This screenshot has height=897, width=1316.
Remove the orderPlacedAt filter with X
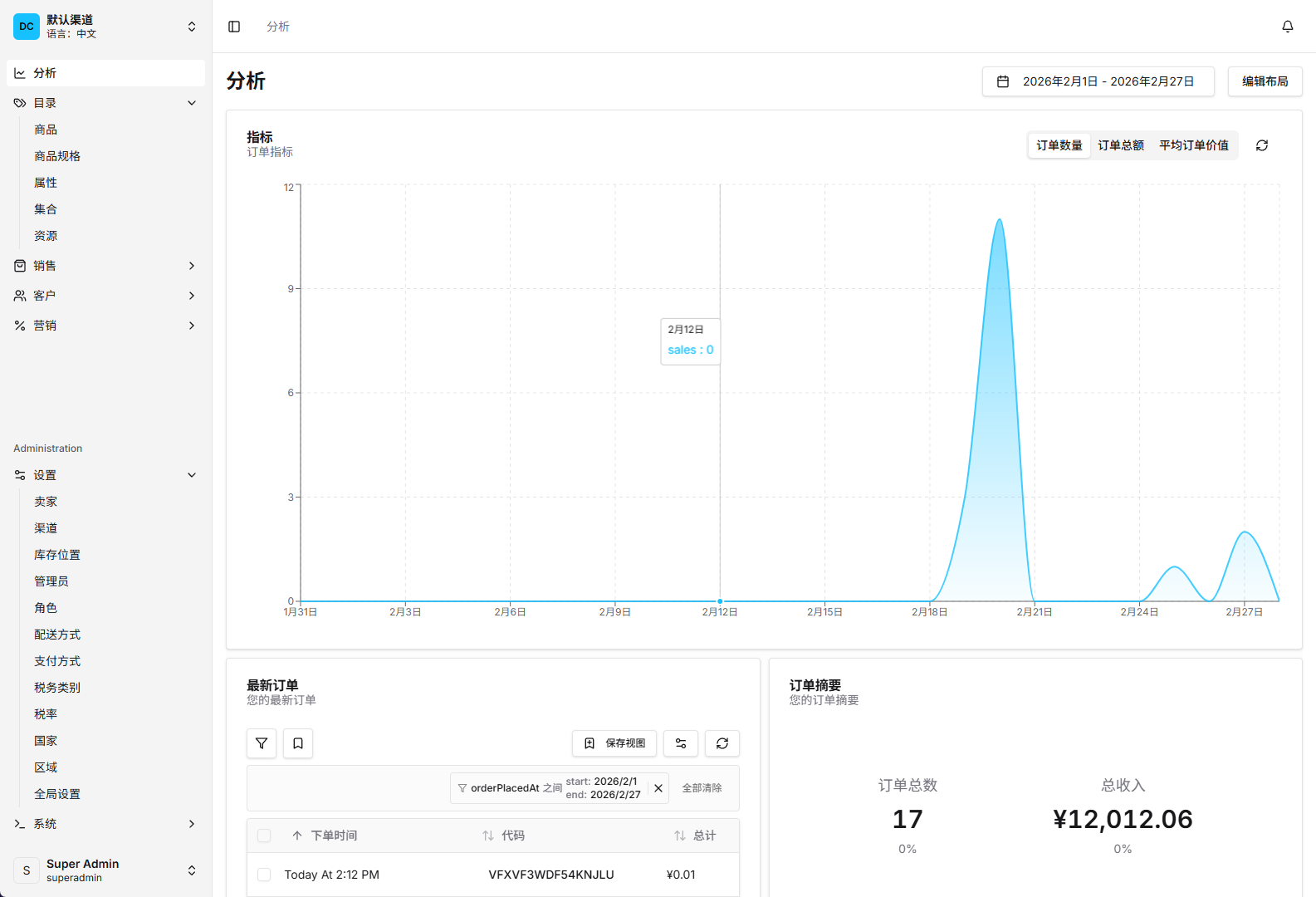tap(658, 788)
